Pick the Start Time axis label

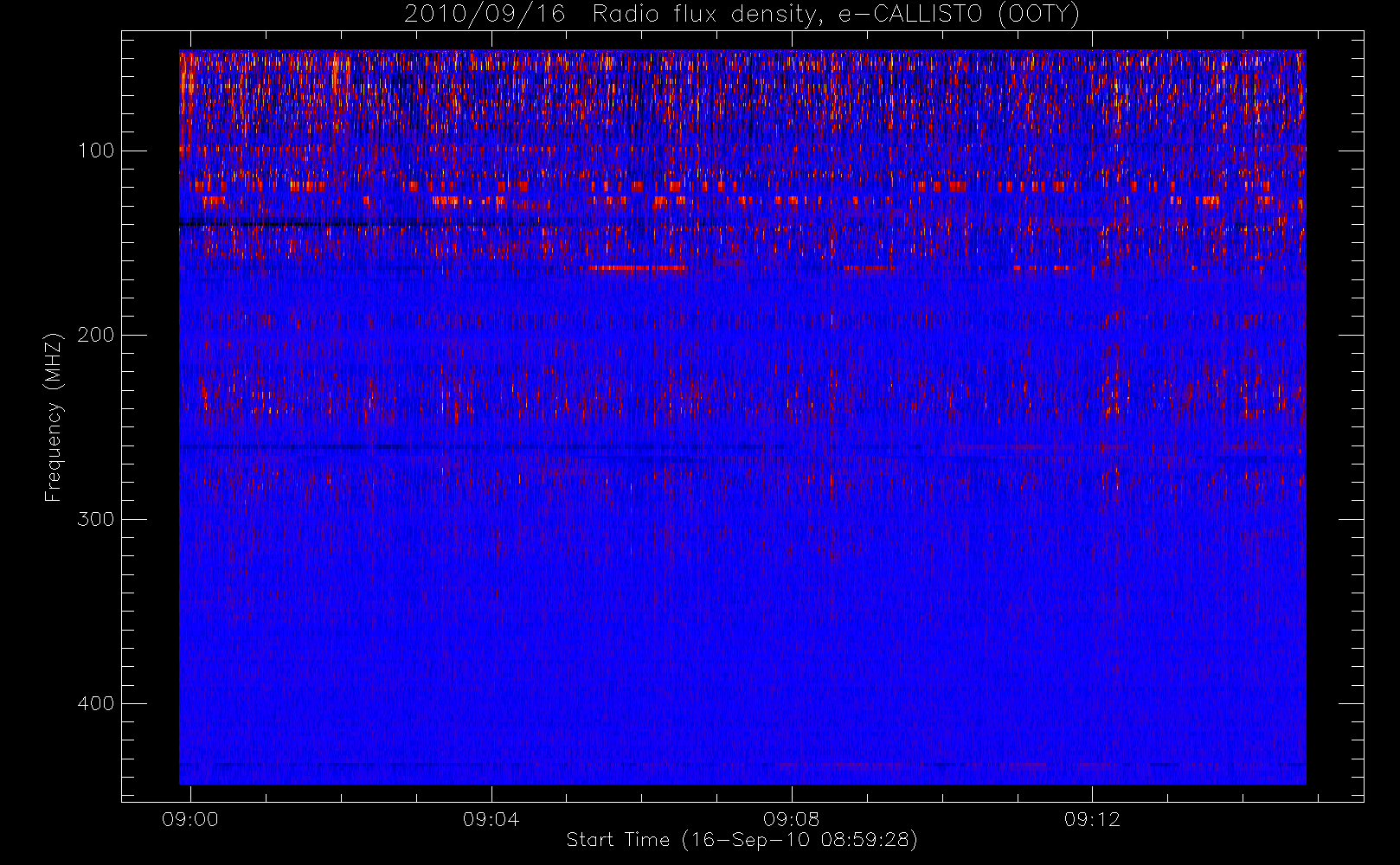[x=742, y=840]
